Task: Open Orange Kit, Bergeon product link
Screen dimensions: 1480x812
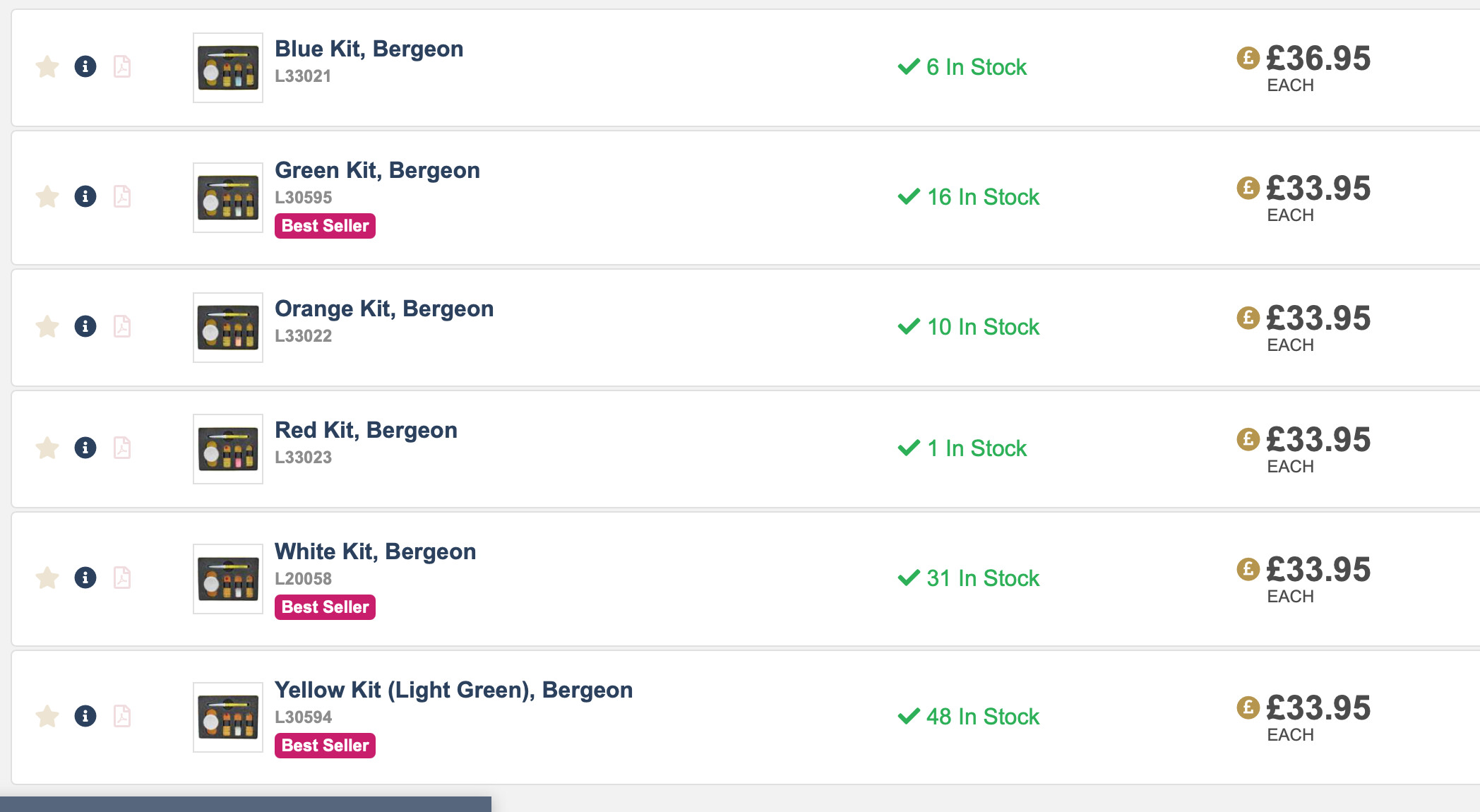Action: click(x=384, y=309)
